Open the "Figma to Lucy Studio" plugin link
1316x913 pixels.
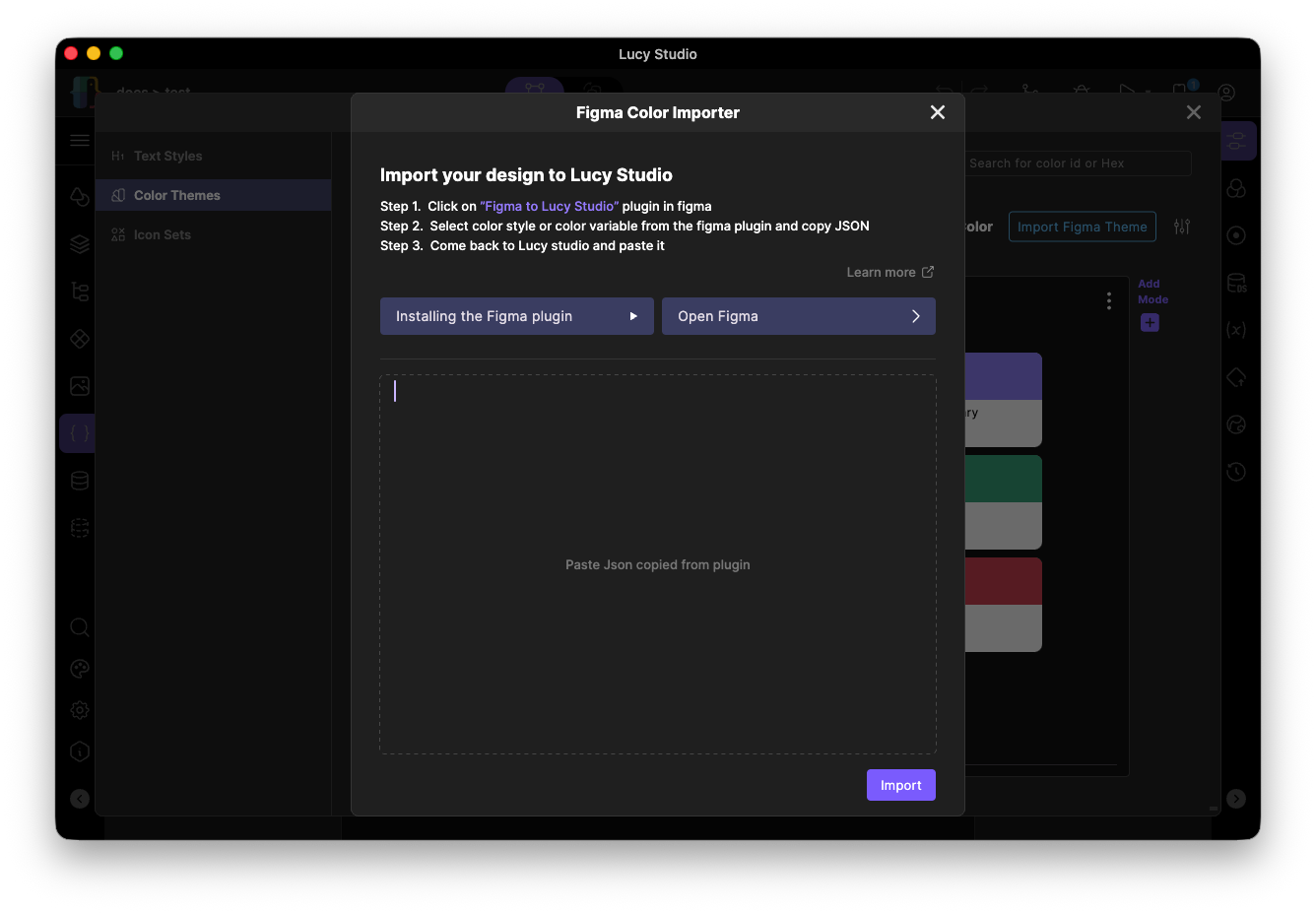(x=550, y=206)
